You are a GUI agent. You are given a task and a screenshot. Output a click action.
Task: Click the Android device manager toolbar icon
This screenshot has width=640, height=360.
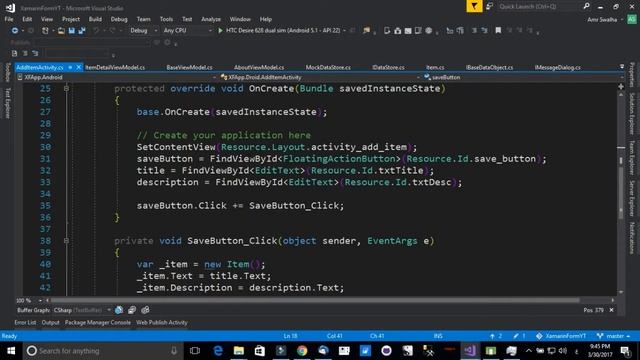pos(387,31)
